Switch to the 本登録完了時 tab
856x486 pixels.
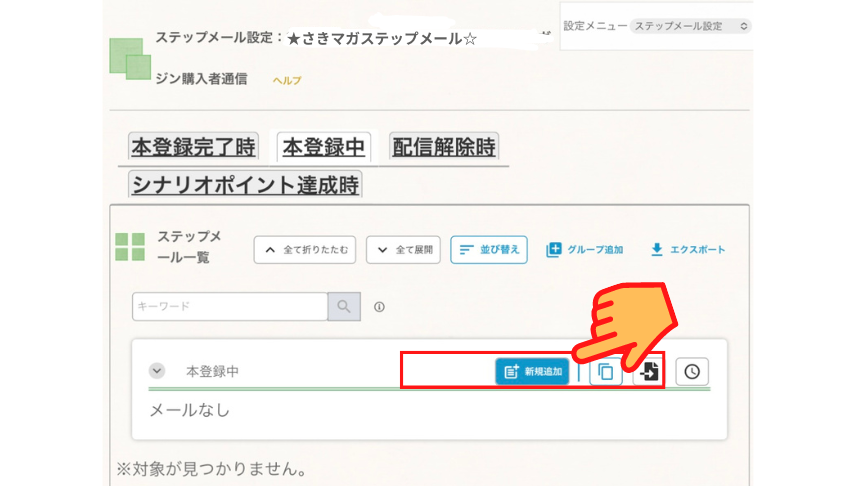click(x=193, y=147)
